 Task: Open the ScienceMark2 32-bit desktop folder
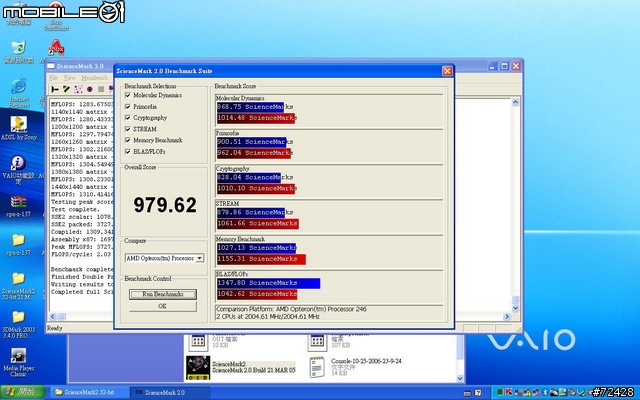click(x=18, y=278)
